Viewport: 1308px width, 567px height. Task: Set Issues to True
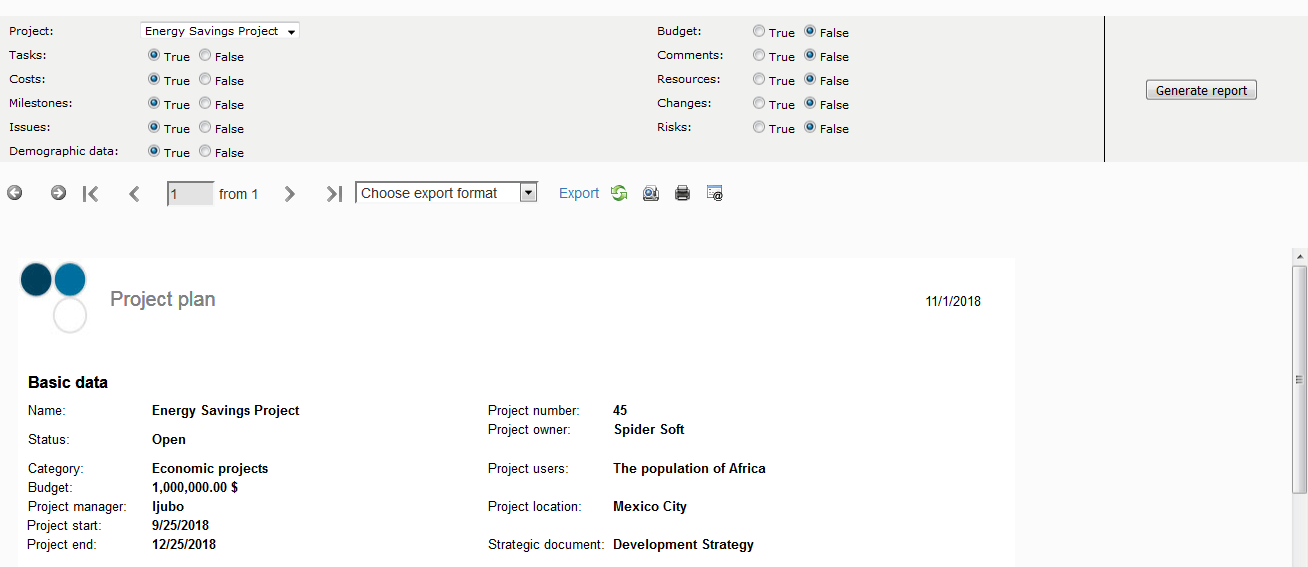(154, 128)
